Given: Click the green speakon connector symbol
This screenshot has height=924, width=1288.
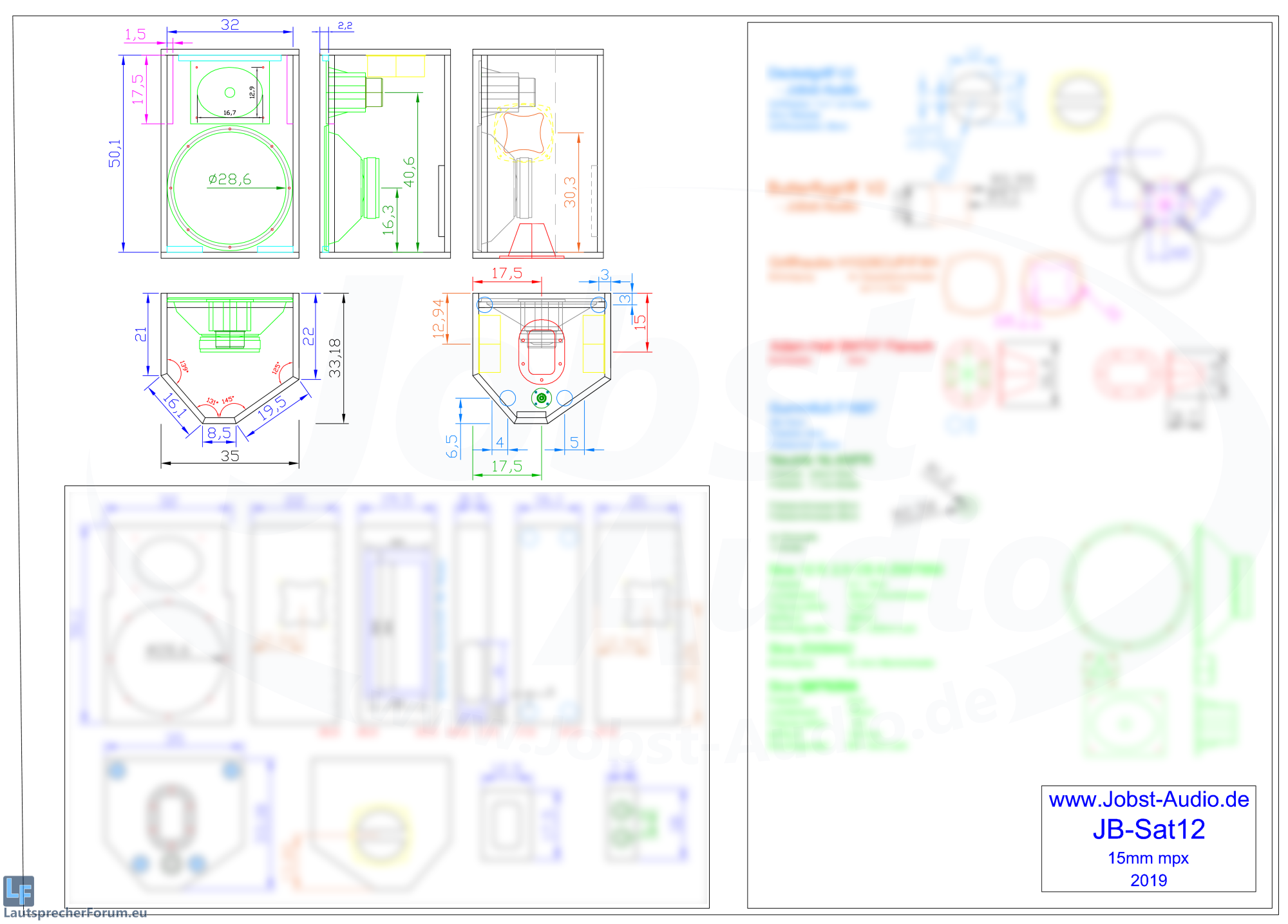Looking at the screenshot, I should [542, 398].
